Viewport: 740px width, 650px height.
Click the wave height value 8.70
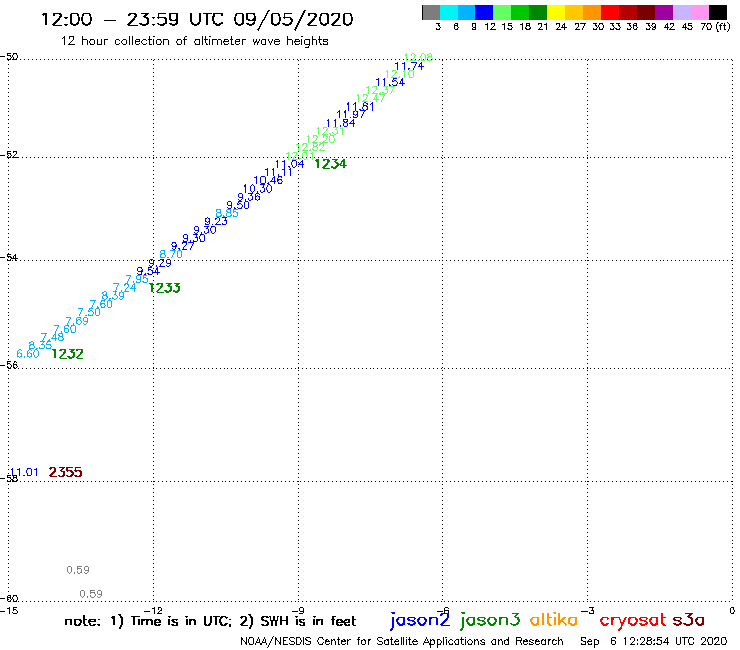[x=171, y=254]
